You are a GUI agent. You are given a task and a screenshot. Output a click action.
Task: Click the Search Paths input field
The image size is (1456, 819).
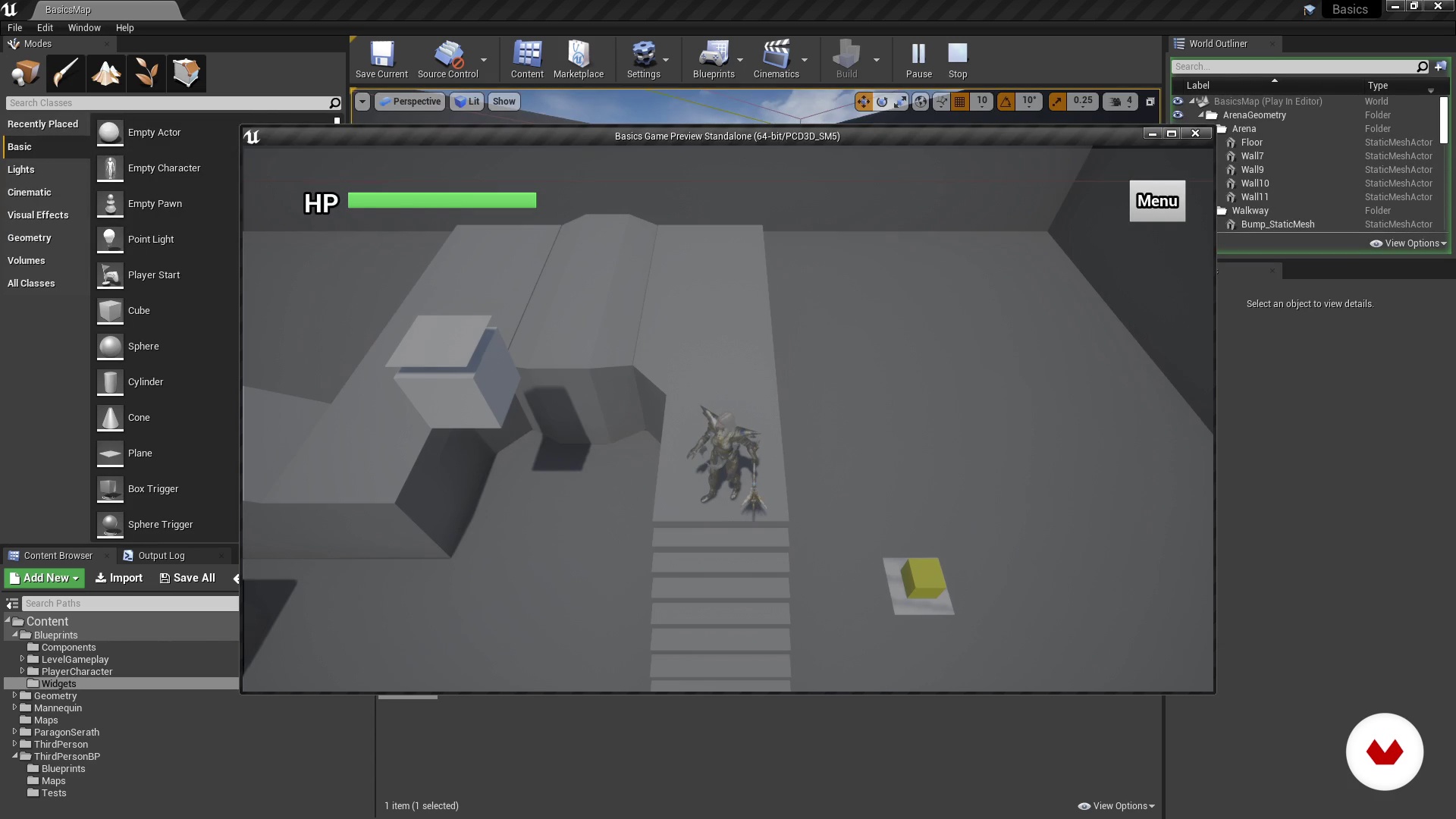(x=130, y=604)
